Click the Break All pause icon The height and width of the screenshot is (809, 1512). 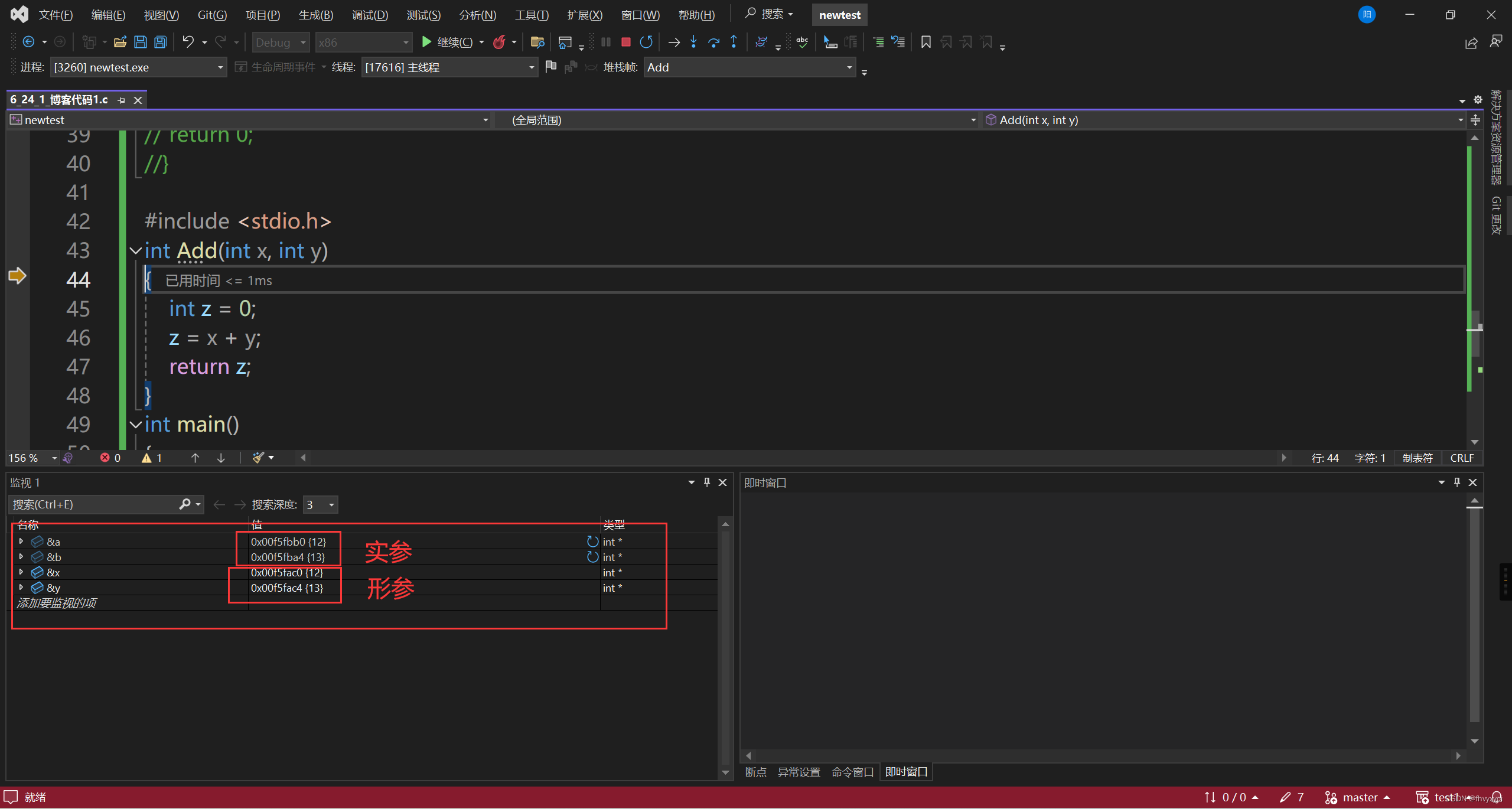[606, 42]
